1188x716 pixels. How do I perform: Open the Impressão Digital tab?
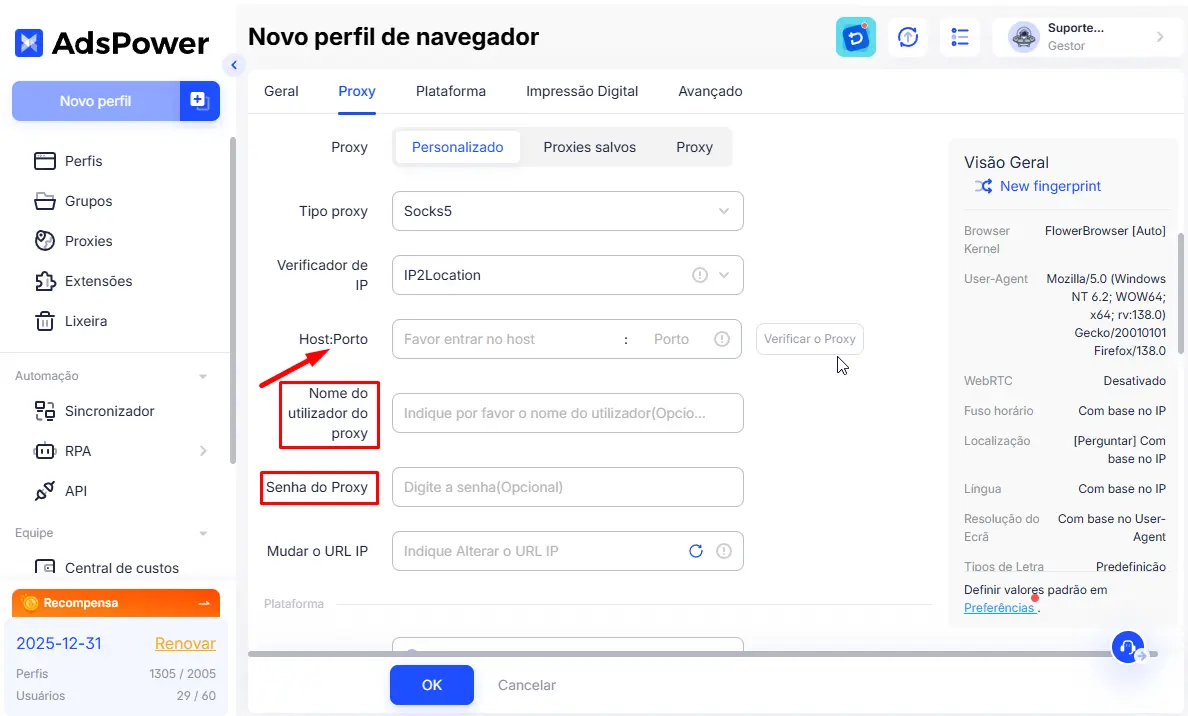[x=582, y=92]
